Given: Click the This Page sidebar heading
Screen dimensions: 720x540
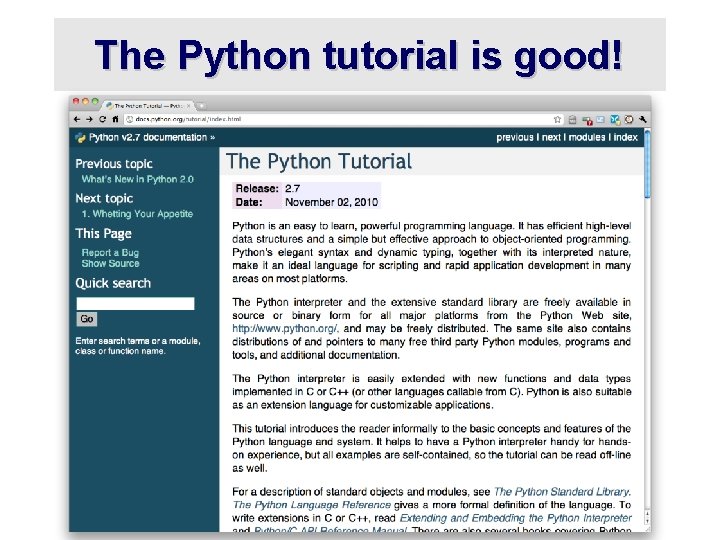Looking at the screenshot, I should coord(103,234).
